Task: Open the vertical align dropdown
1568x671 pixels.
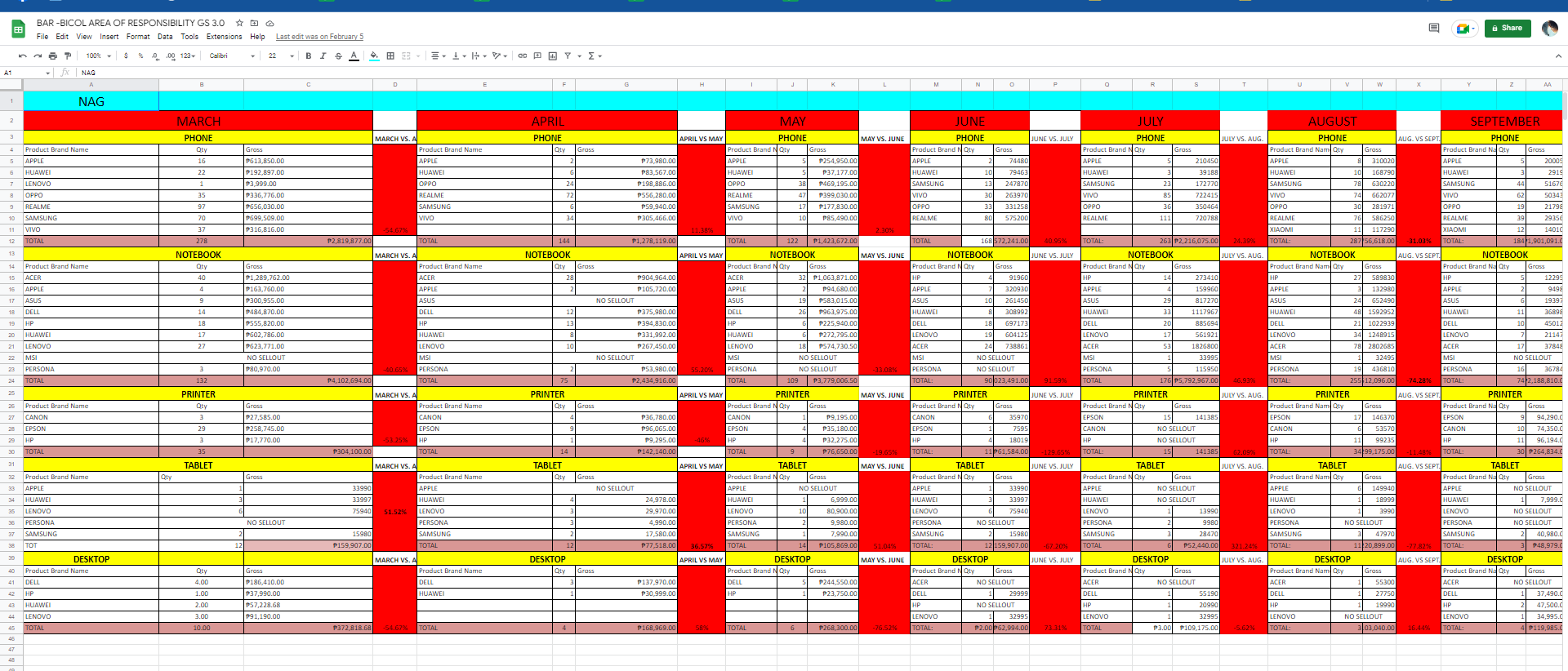Action: 458,56
